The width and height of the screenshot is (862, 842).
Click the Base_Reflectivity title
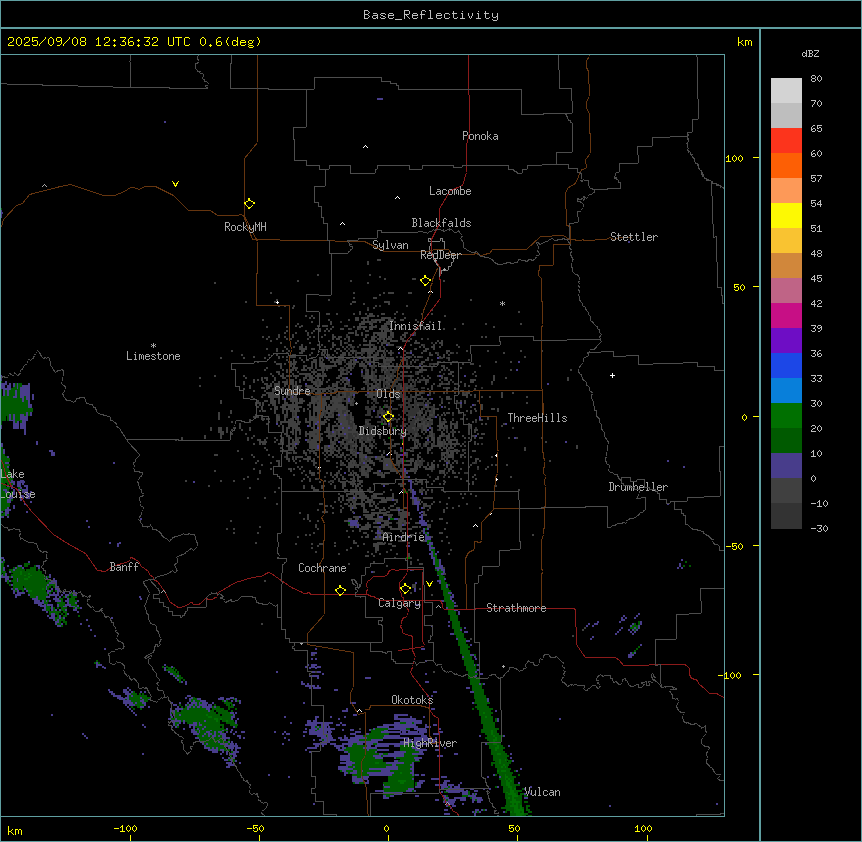pyautogui.click(x=431, y=15)
